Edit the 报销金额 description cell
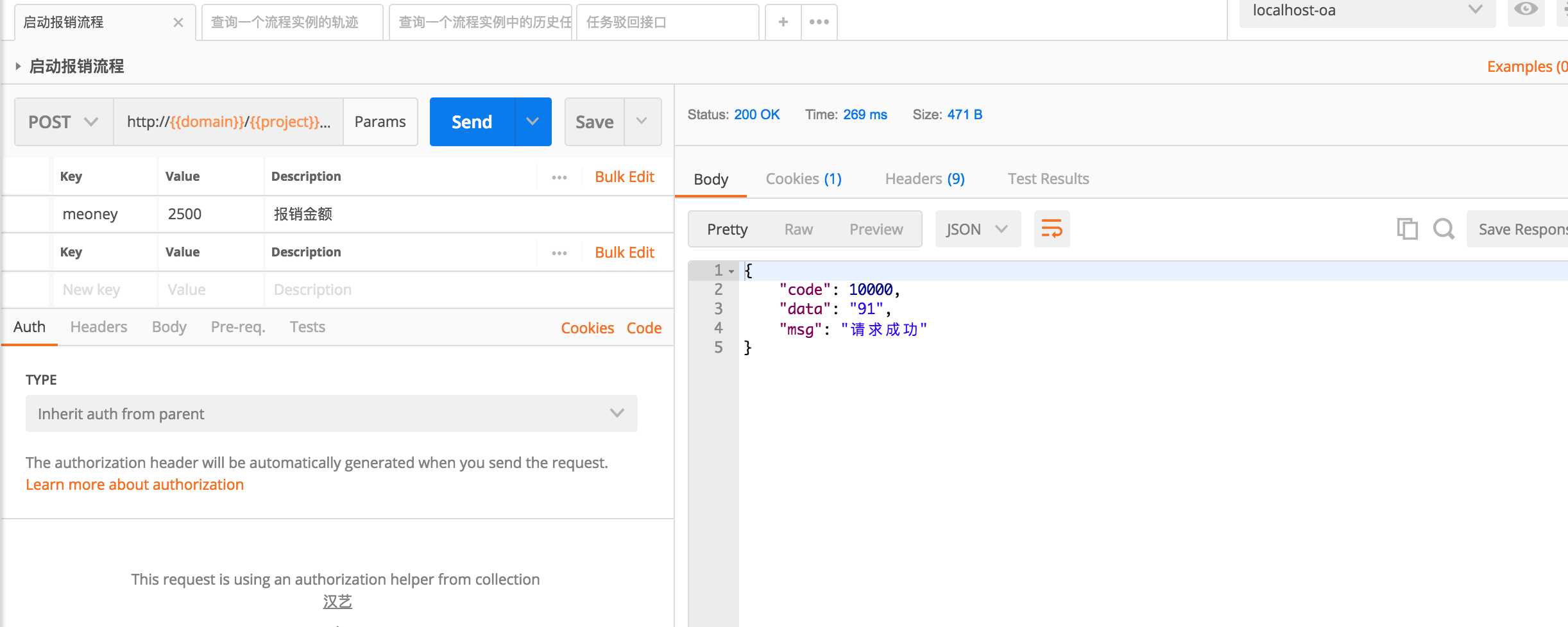This screenshot has height=627, width=1568. click(x=468, y=214)
